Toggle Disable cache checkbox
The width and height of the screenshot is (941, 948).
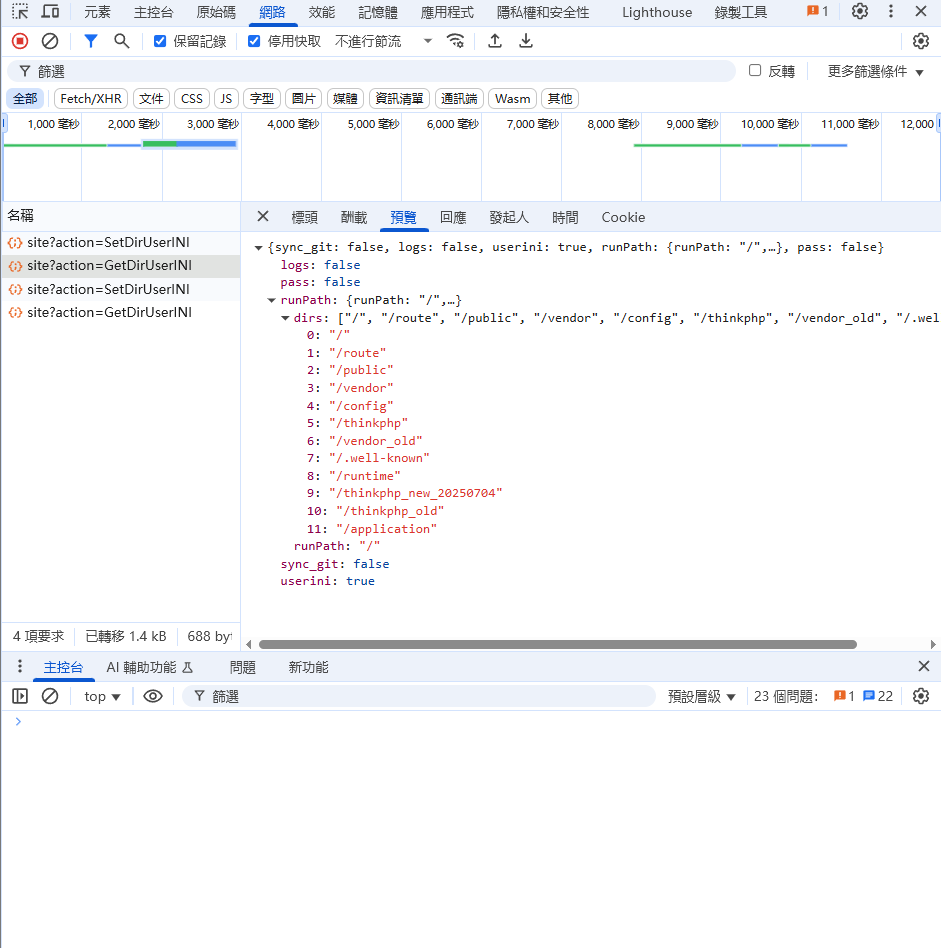[x=254, y=41]
